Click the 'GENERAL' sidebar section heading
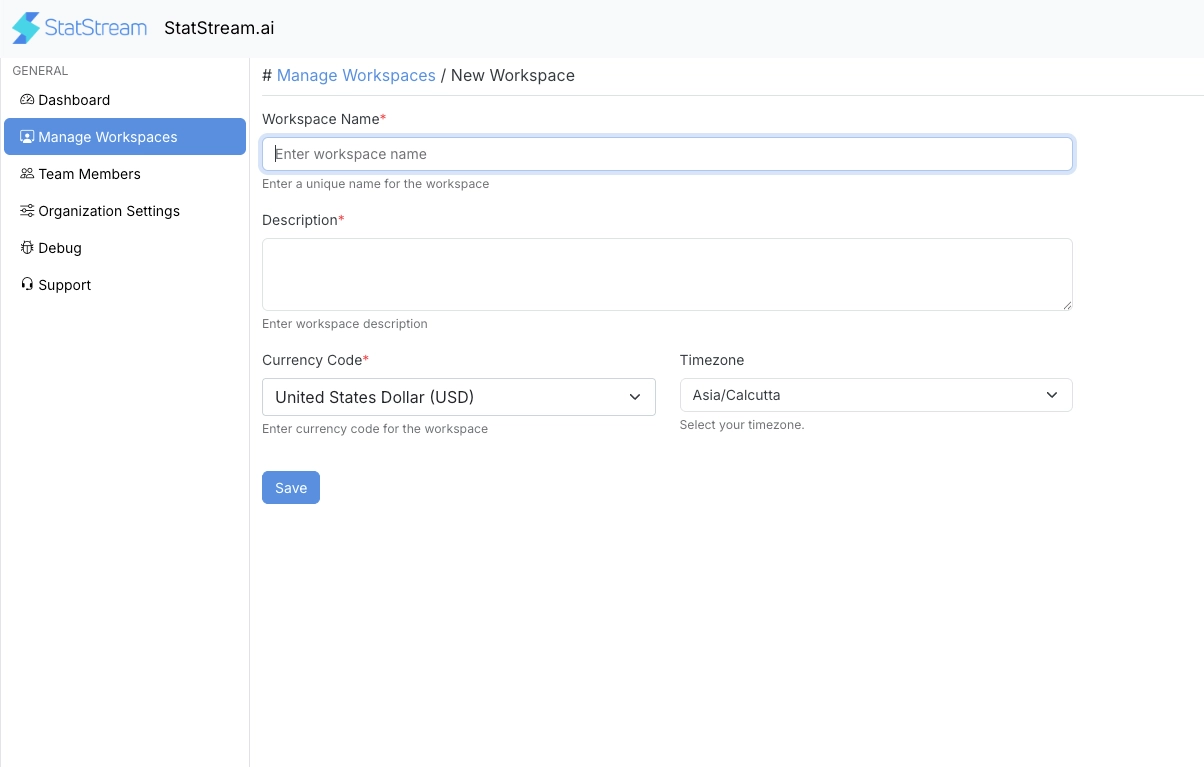1204x767 pixels. click(x=40, y=71)
